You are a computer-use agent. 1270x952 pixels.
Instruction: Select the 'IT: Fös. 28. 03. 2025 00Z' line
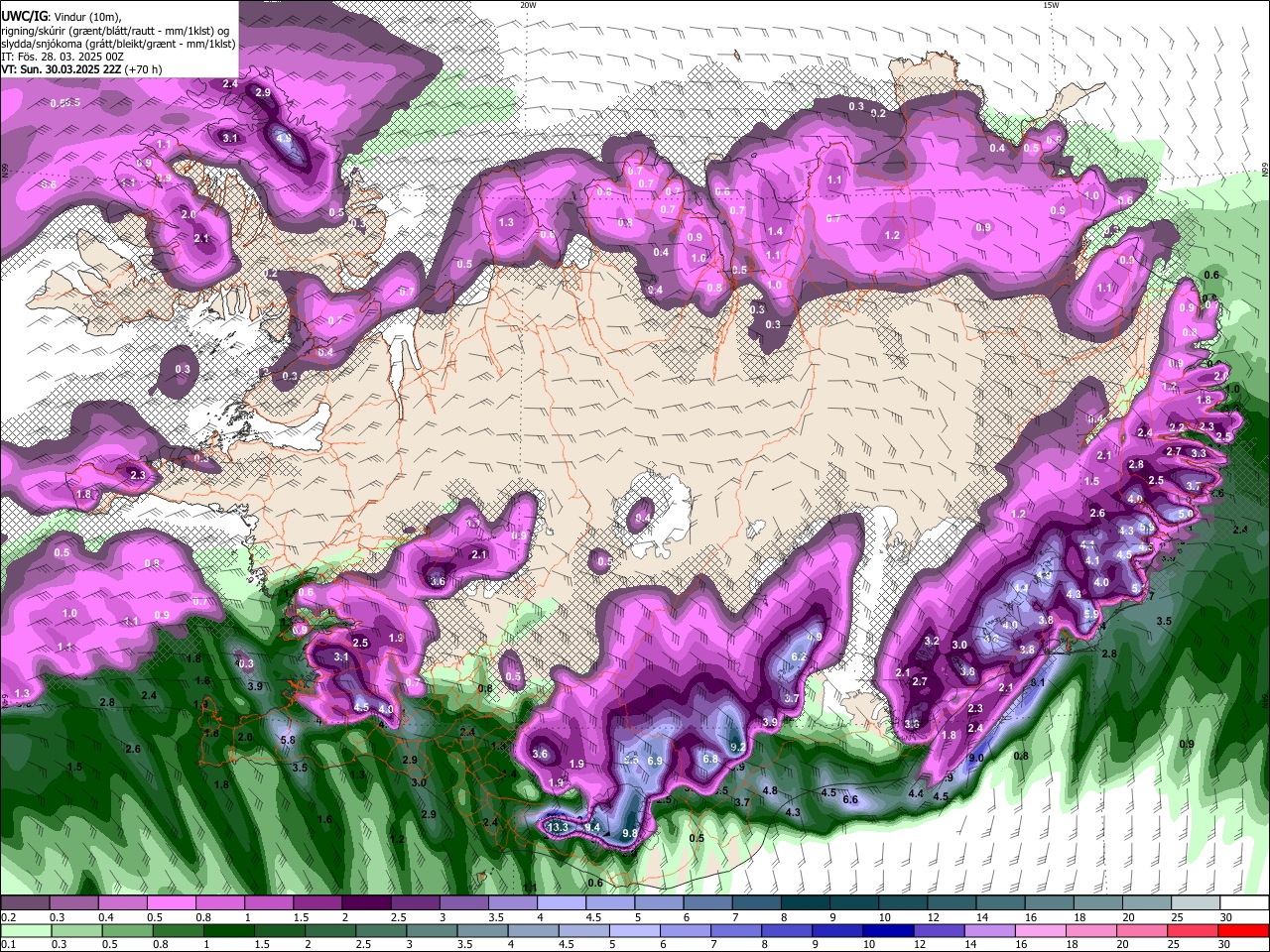pos(63,57)
